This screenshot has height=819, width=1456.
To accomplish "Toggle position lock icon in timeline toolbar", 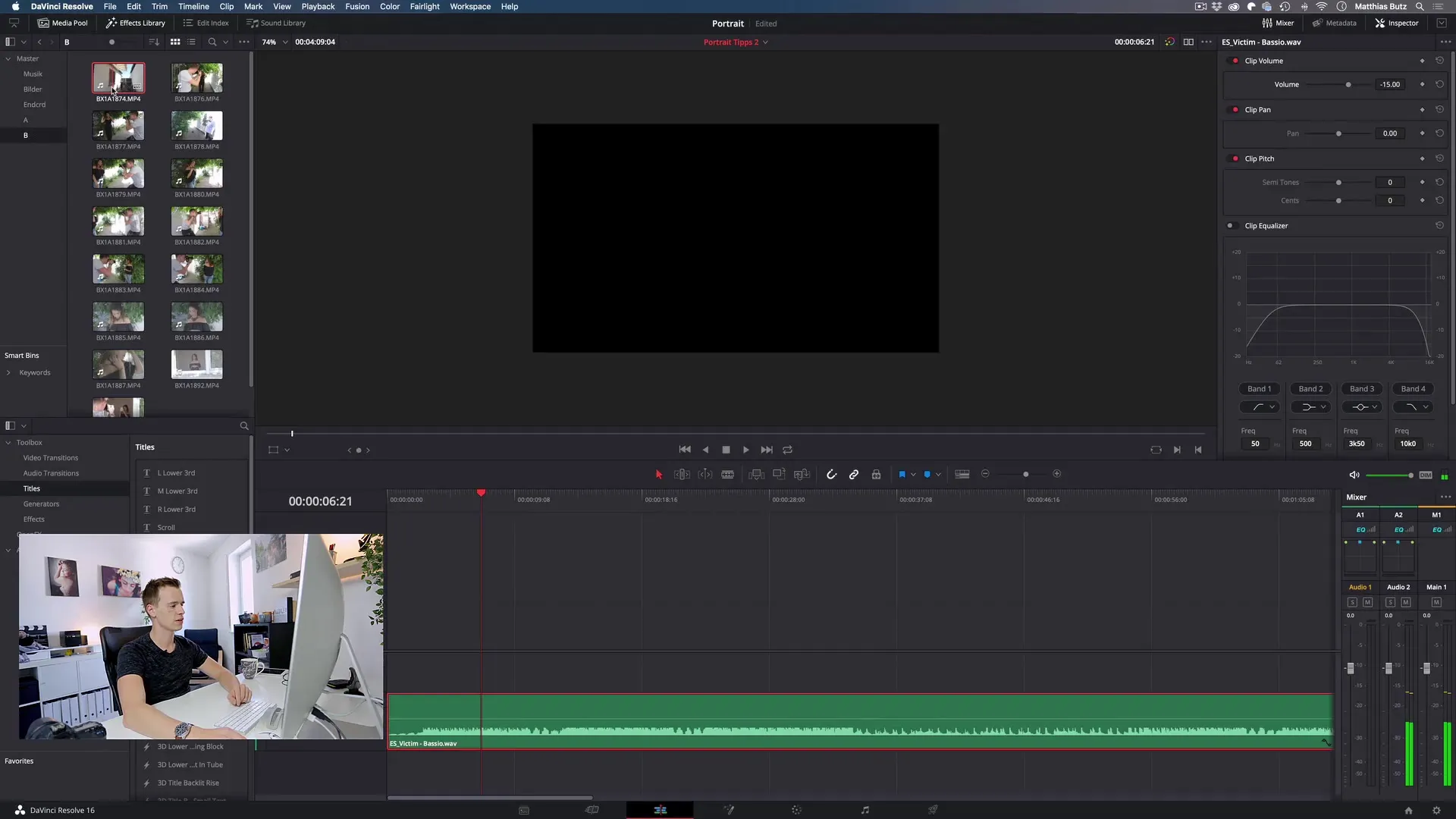I will coord(876,474).
